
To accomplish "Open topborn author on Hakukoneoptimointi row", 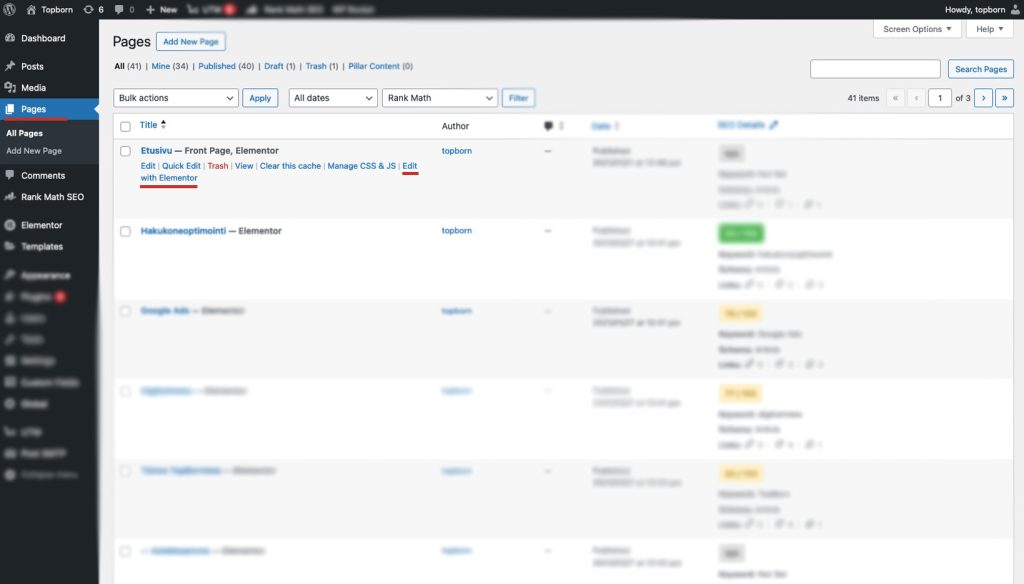I will 456,231.
